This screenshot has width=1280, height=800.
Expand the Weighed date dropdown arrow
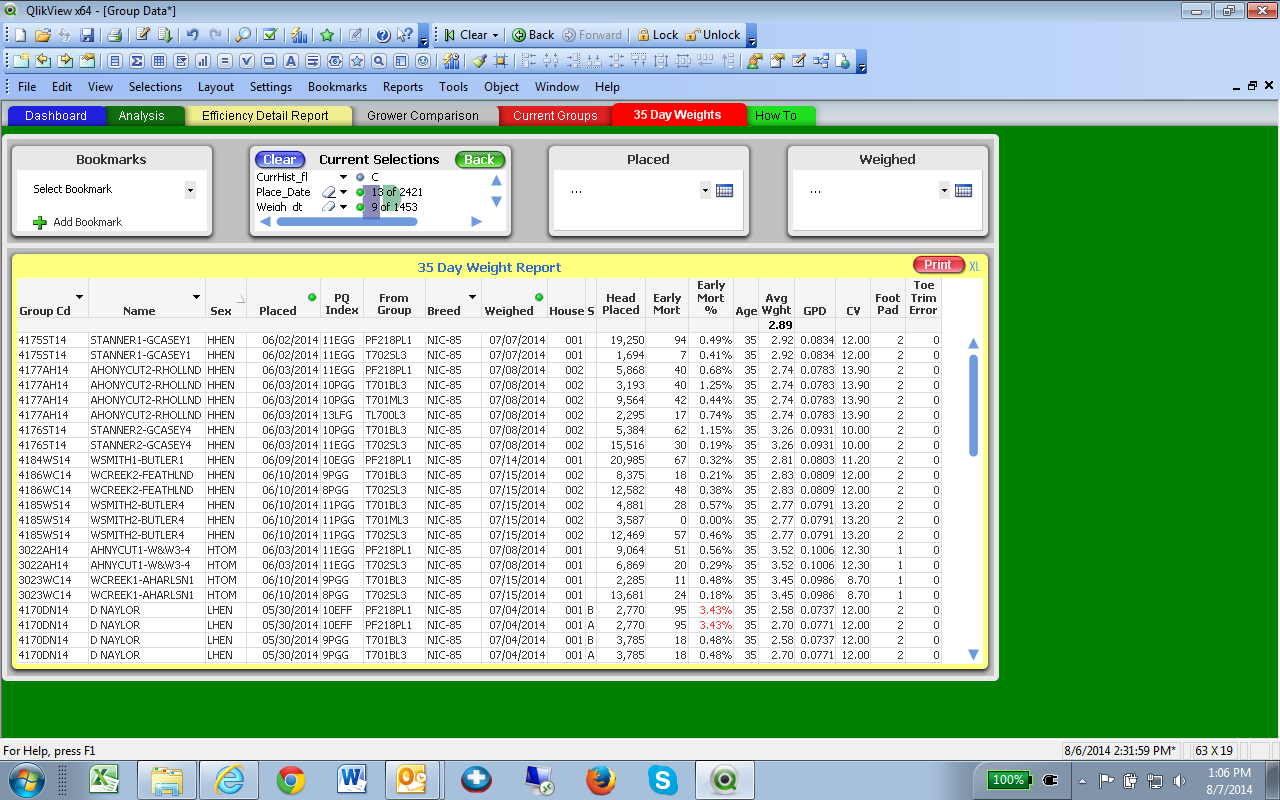[x=944, y=190]
